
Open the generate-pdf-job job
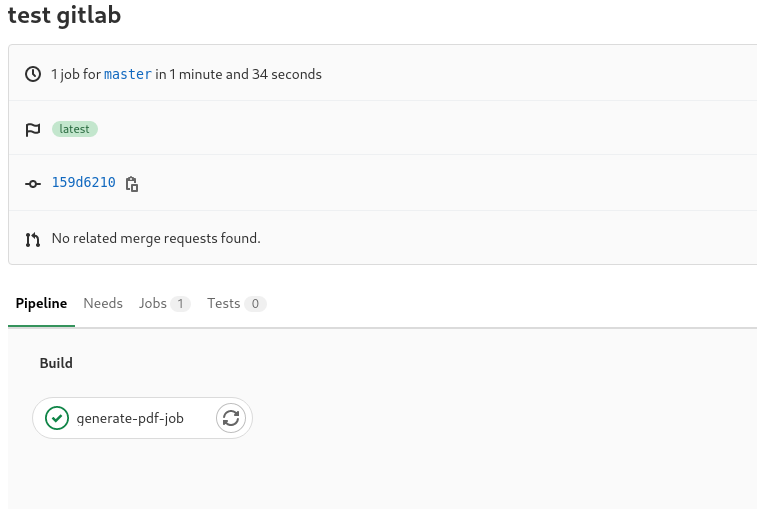coord(130,418)
